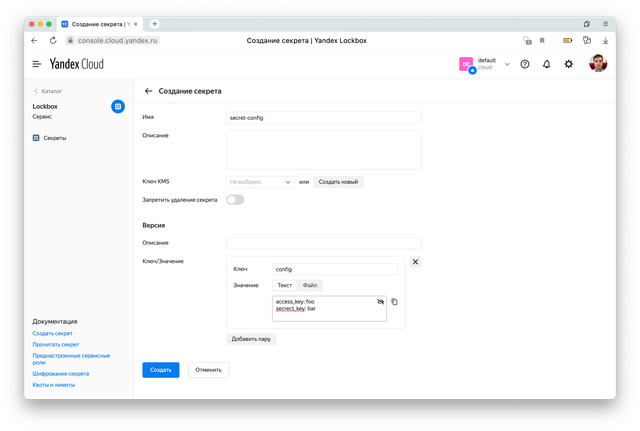Click the blue Lockbox service icon
The width and height of the screenshot is (640, 431).
coord(118,106)
